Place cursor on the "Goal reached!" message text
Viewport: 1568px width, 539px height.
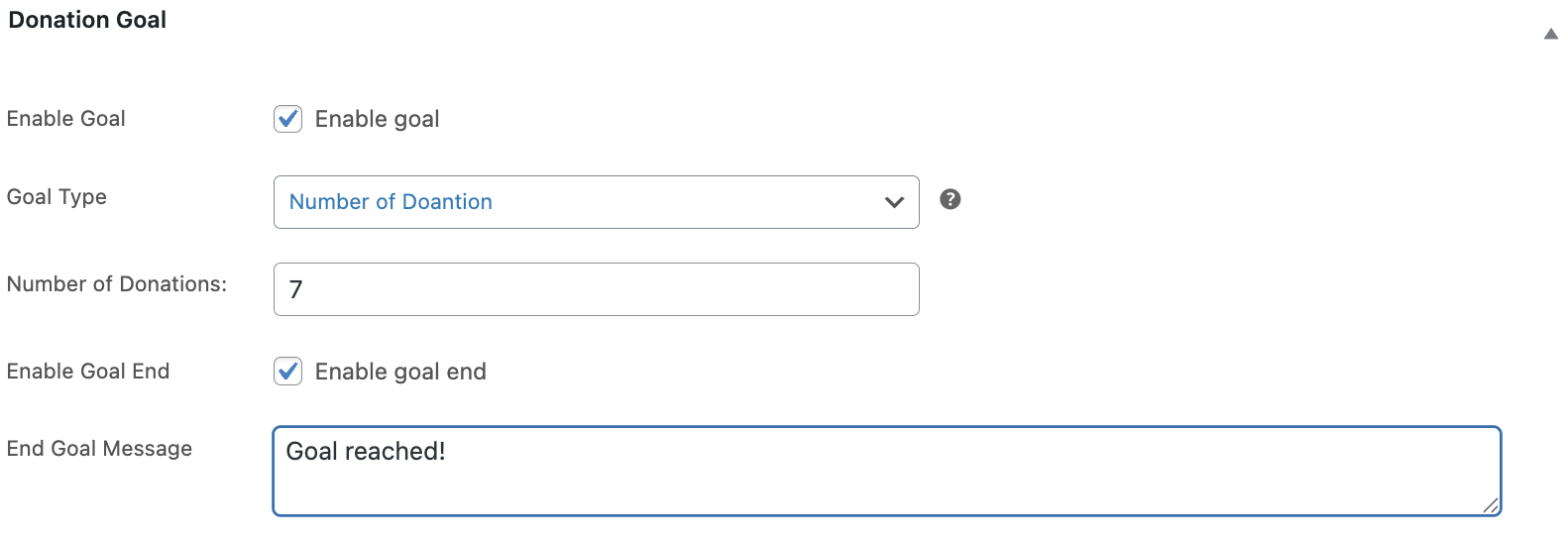[366, 452]
